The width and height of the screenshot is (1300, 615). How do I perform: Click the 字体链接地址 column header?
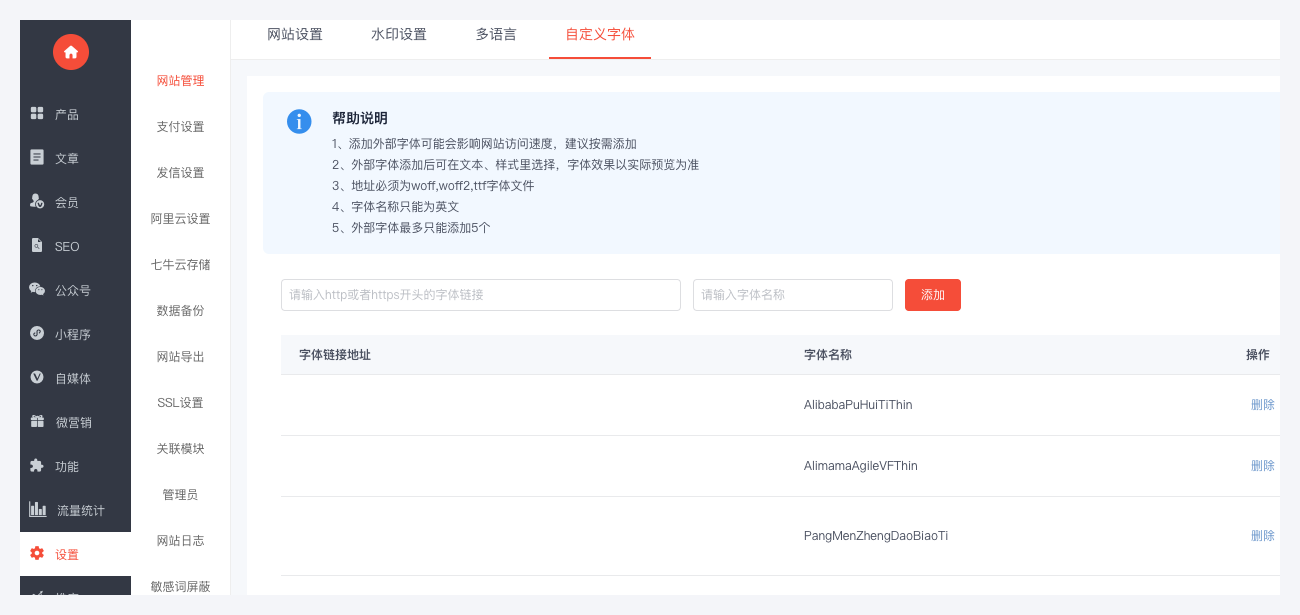[335, 355]
